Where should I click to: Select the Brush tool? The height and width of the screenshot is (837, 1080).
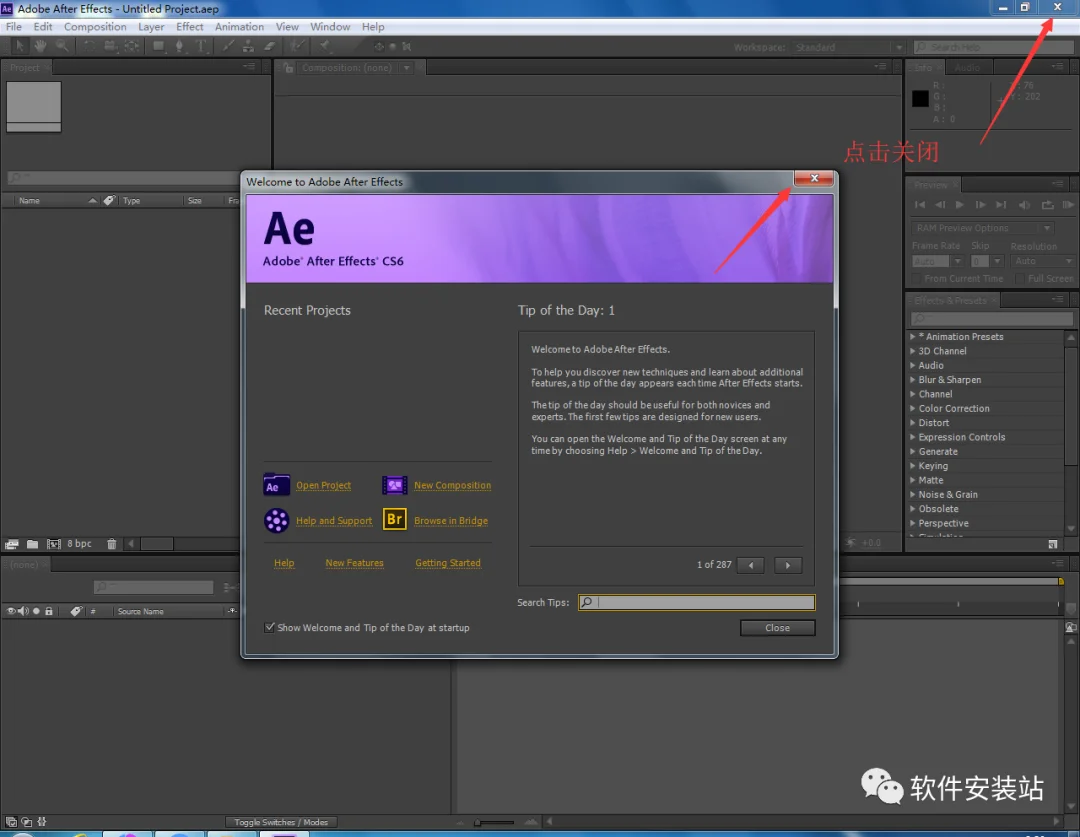click(227, 46)
